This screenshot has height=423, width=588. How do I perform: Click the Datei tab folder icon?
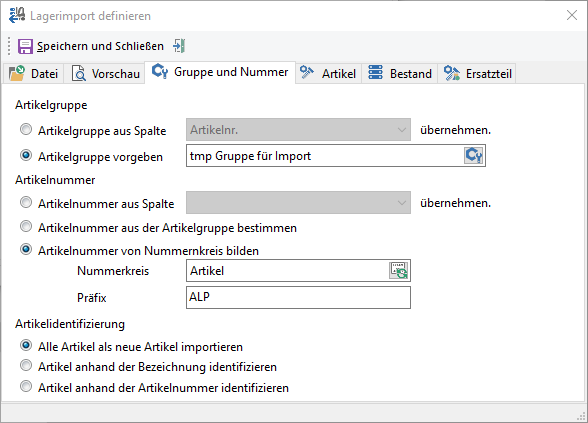pyautogui.click(x=16, y=73)
